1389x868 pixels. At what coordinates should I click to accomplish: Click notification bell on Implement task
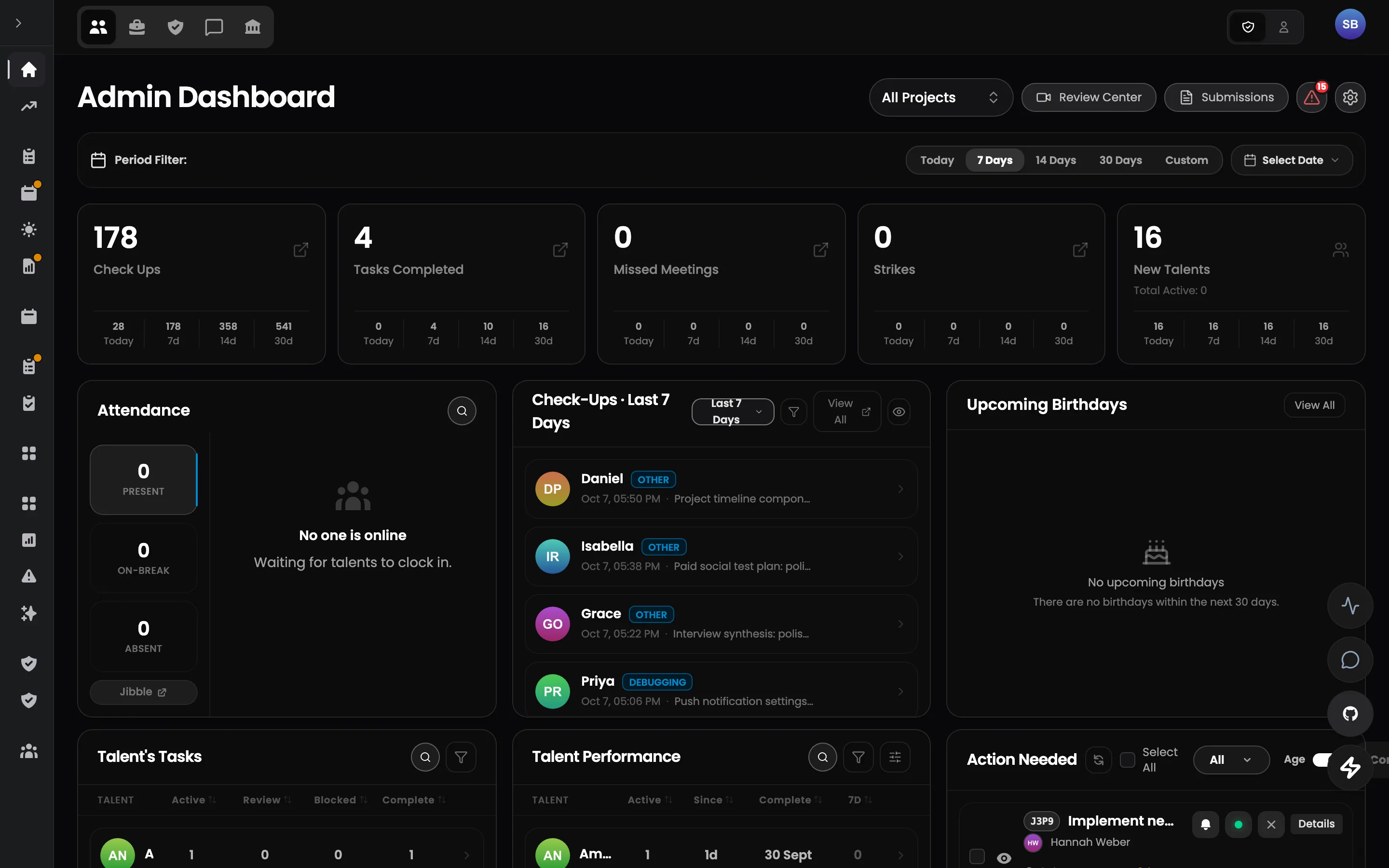click(x=1206, y=825)
